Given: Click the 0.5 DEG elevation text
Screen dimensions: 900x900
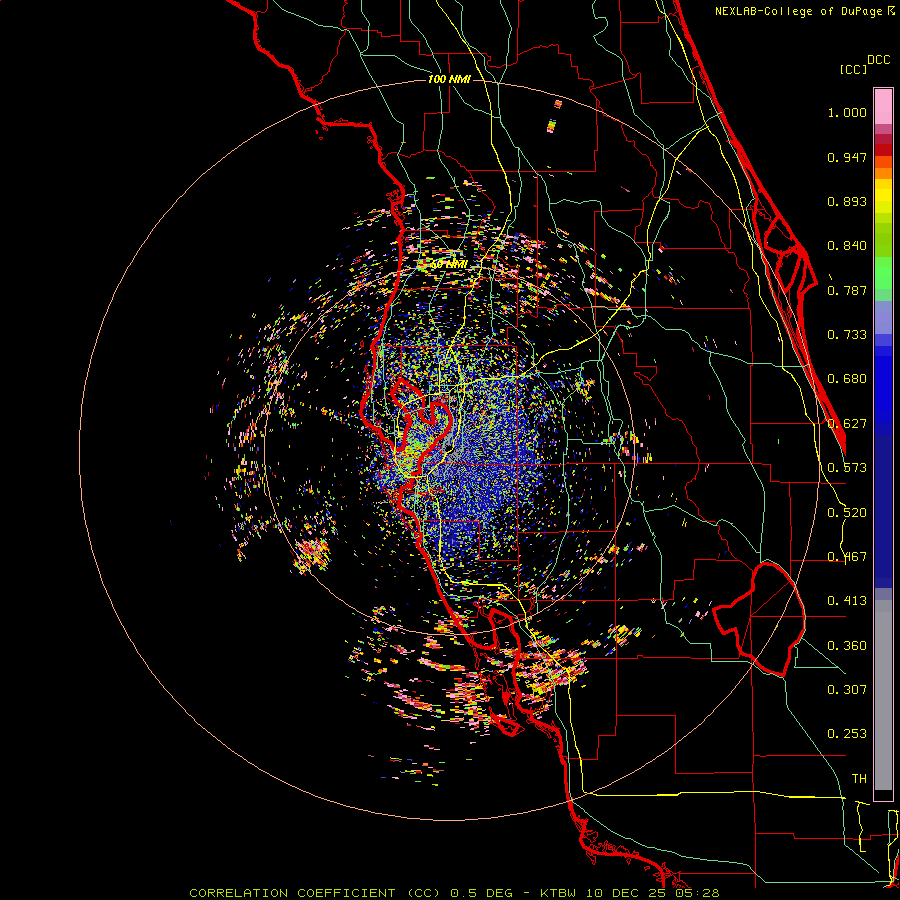Looking at the screenshot, I should tap(481, 893).
